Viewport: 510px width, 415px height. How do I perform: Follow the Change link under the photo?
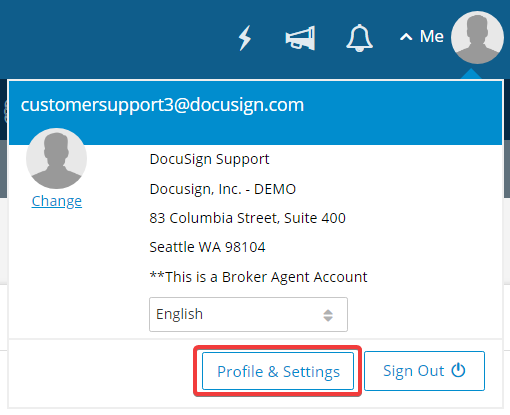click(x=57, y=201)
